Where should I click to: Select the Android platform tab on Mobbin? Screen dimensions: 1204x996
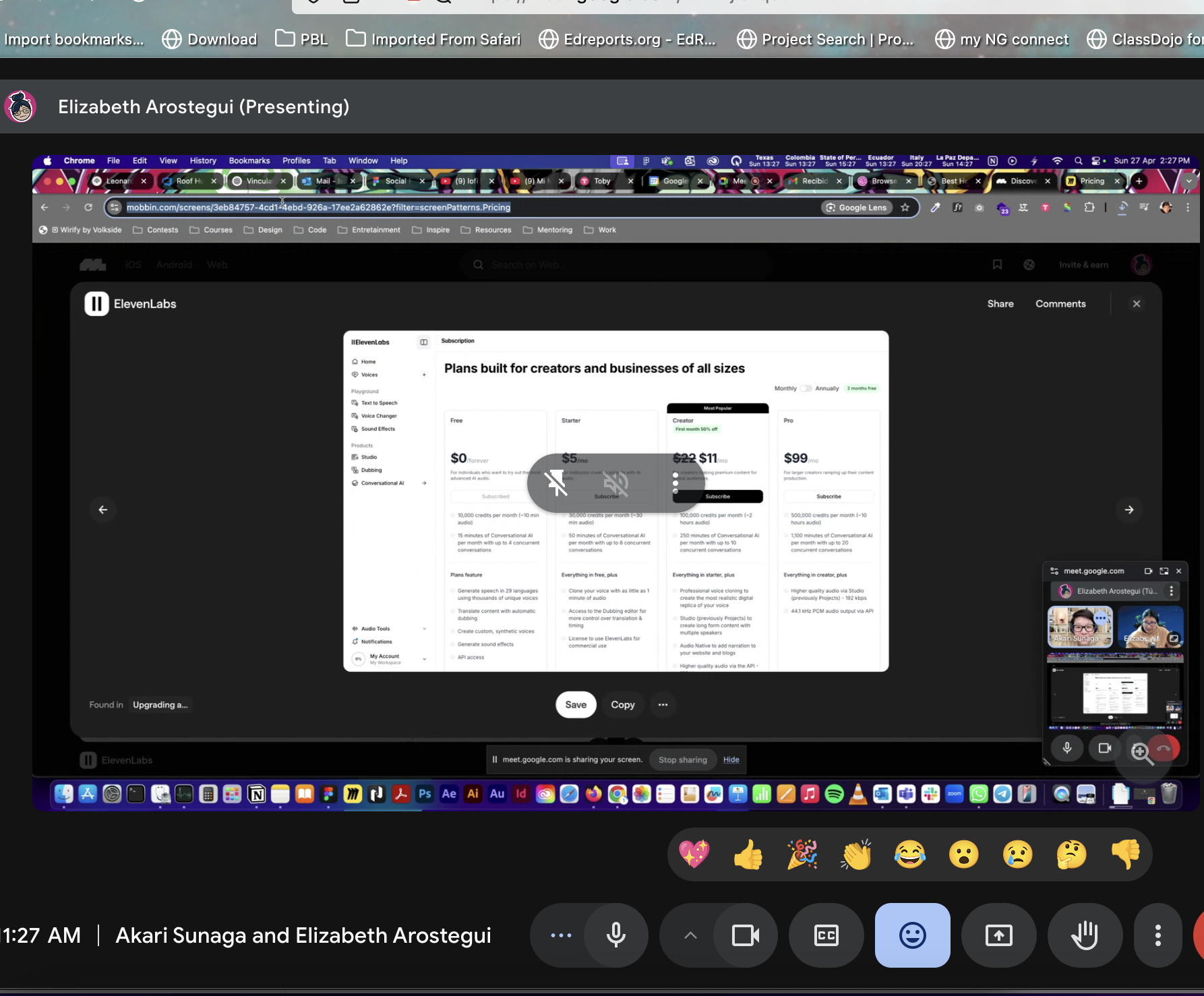(174, 265)
